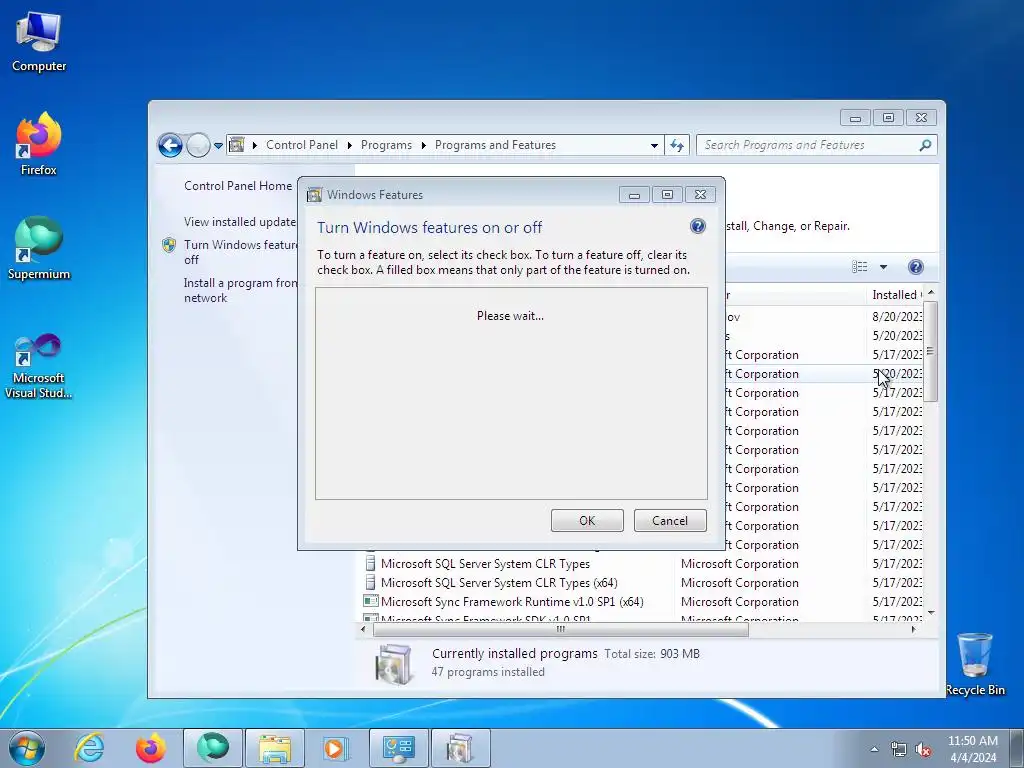Click the Show desktop strip

pyautogui.click(x=1017, y=748)
